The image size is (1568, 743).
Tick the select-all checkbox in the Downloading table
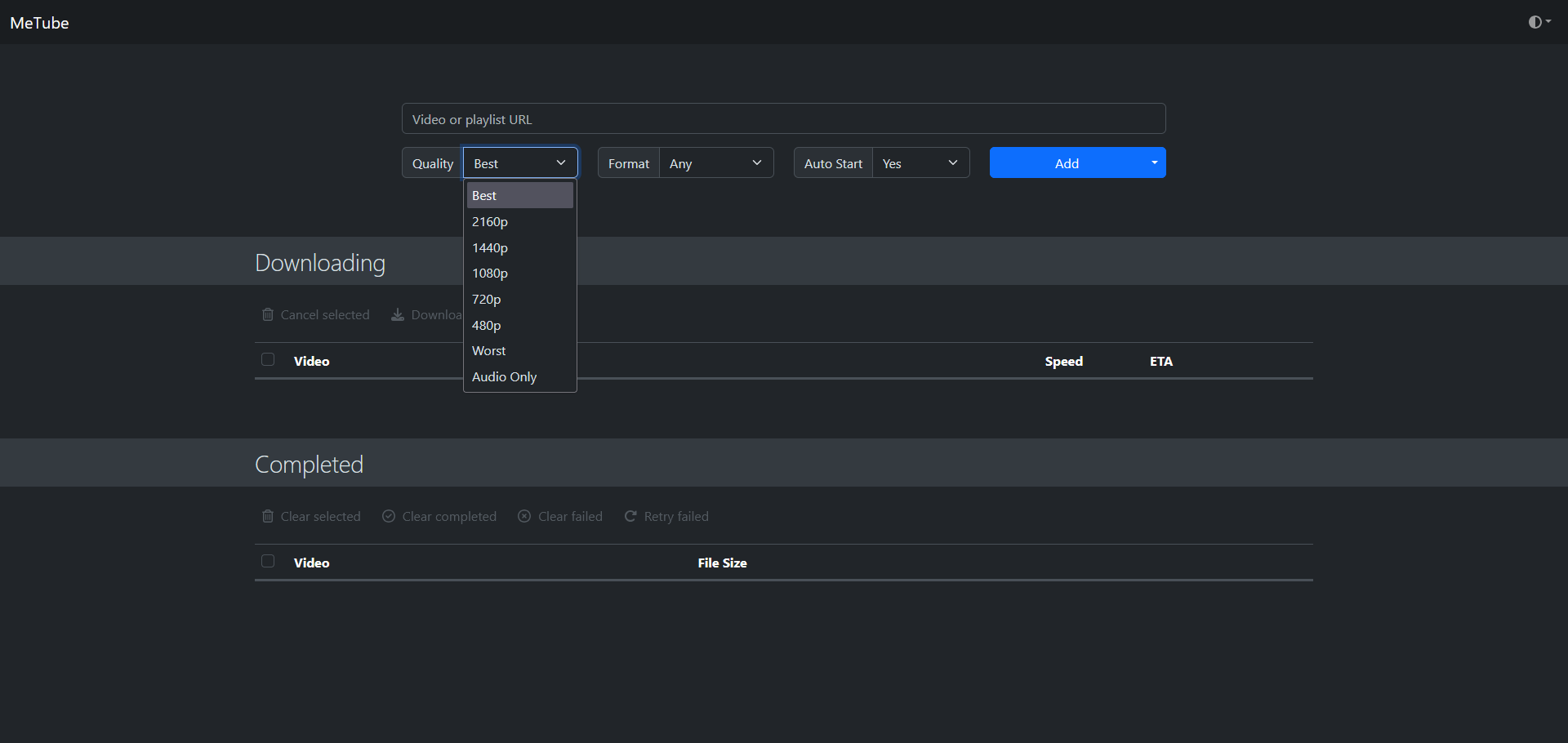coord(268,359)
